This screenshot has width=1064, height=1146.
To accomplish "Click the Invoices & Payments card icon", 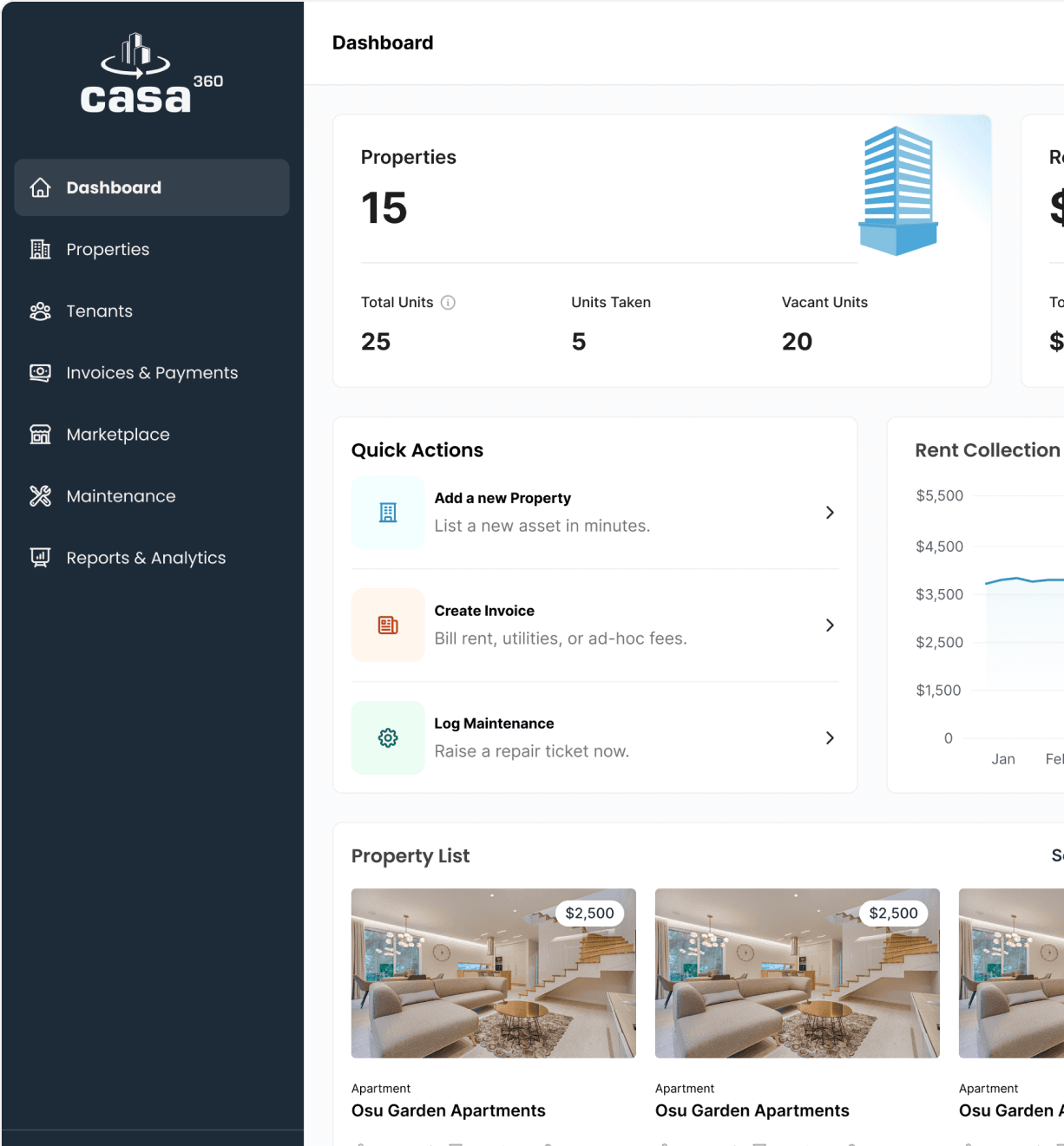I will [x=40, y=372].
